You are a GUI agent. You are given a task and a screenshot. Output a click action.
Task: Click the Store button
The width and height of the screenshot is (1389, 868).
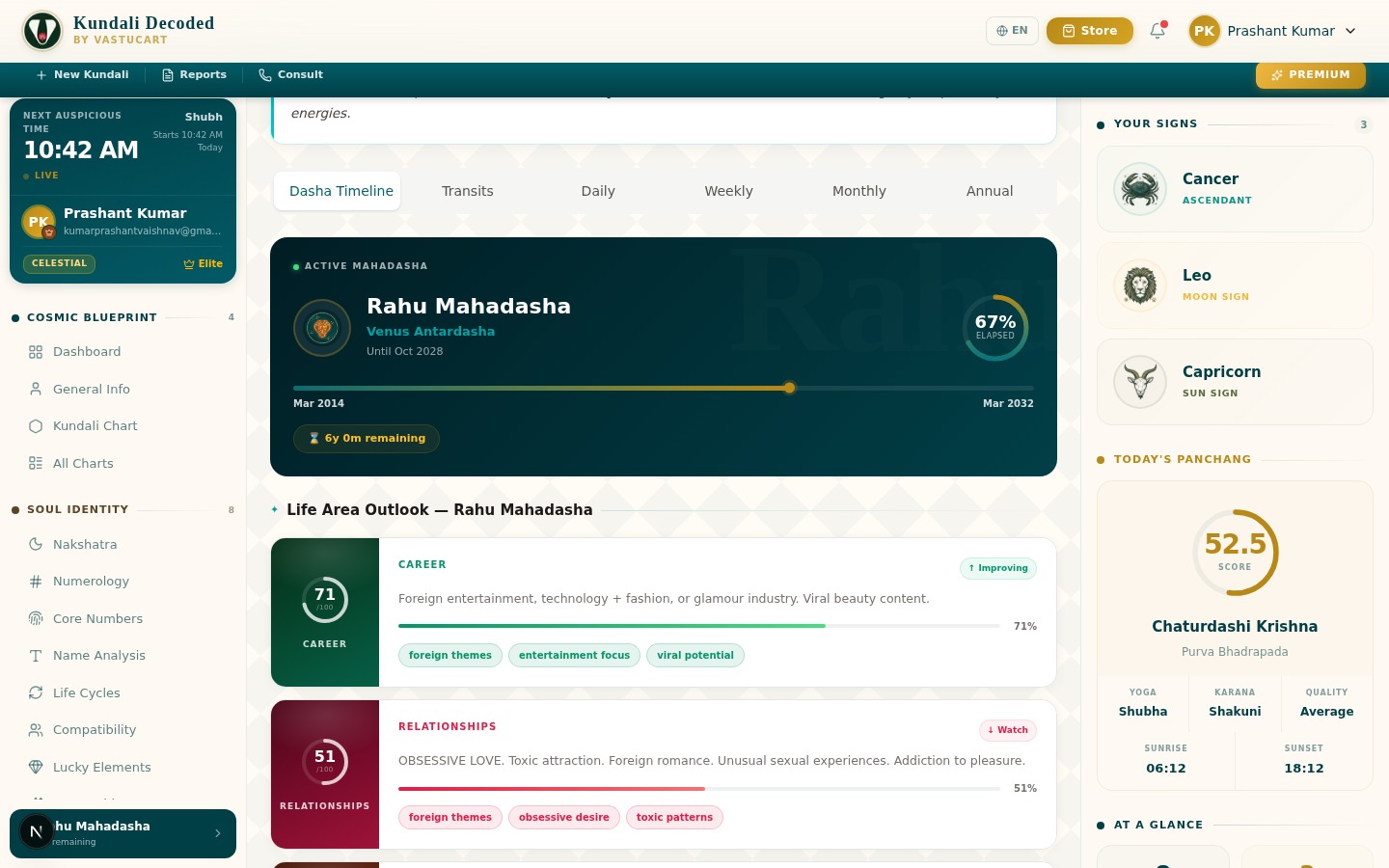point(1089,31)
